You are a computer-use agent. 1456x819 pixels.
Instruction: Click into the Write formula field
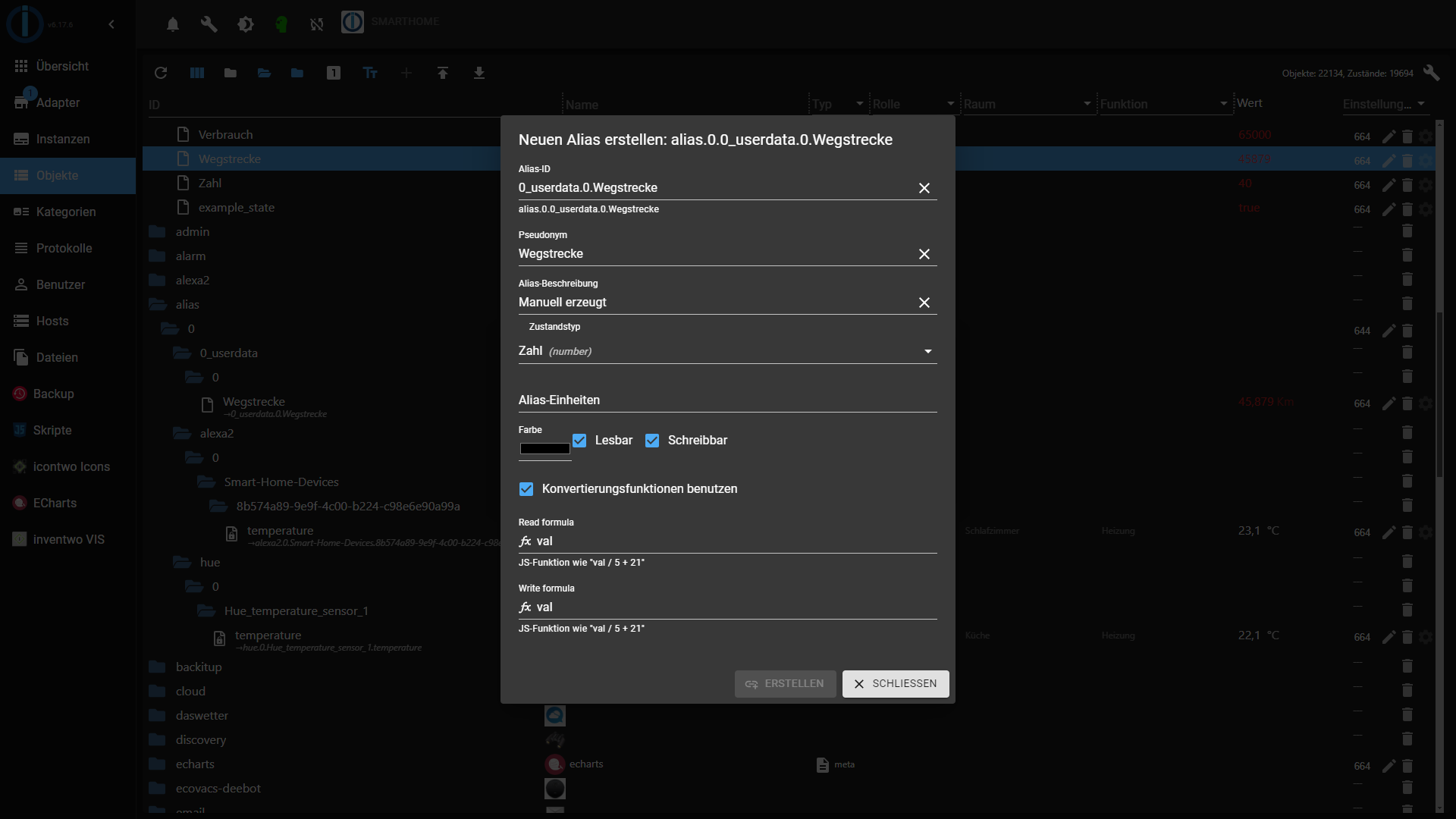(x=728, y=607)
